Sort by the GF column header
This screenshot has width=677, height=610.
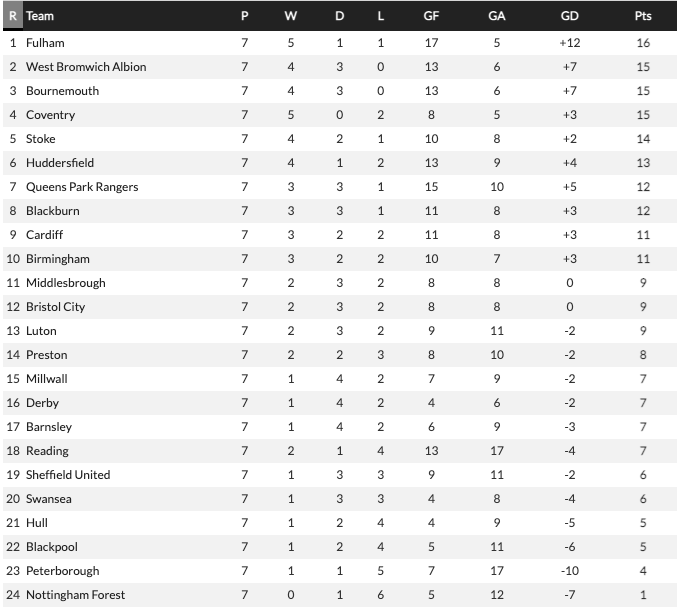(431, 16)
